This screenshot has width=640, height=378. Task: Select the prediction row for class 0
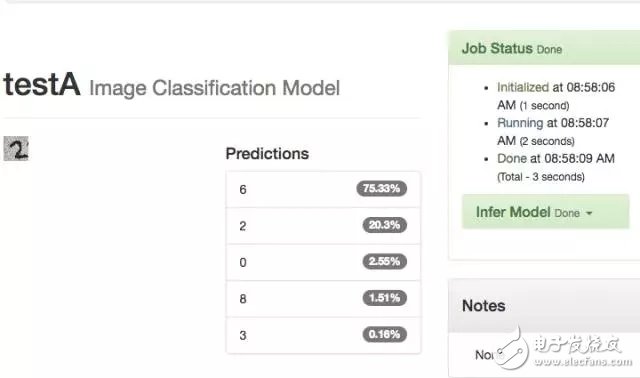pos(323,262)
